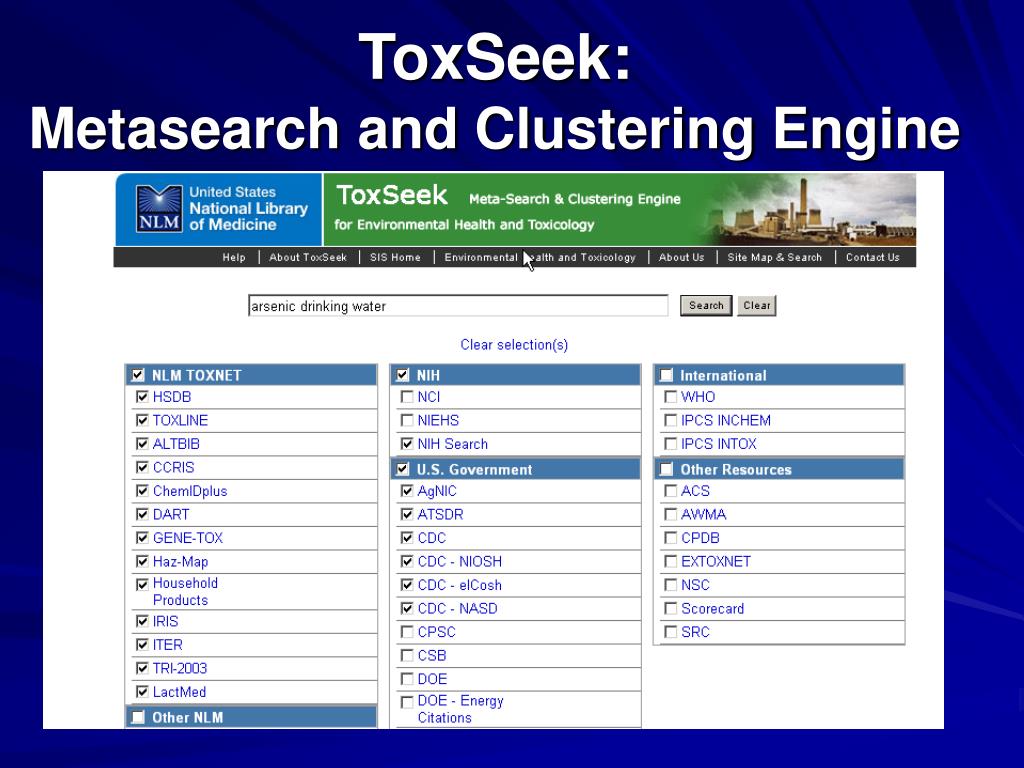Check the Scorecard checkbox

(670, 608)
